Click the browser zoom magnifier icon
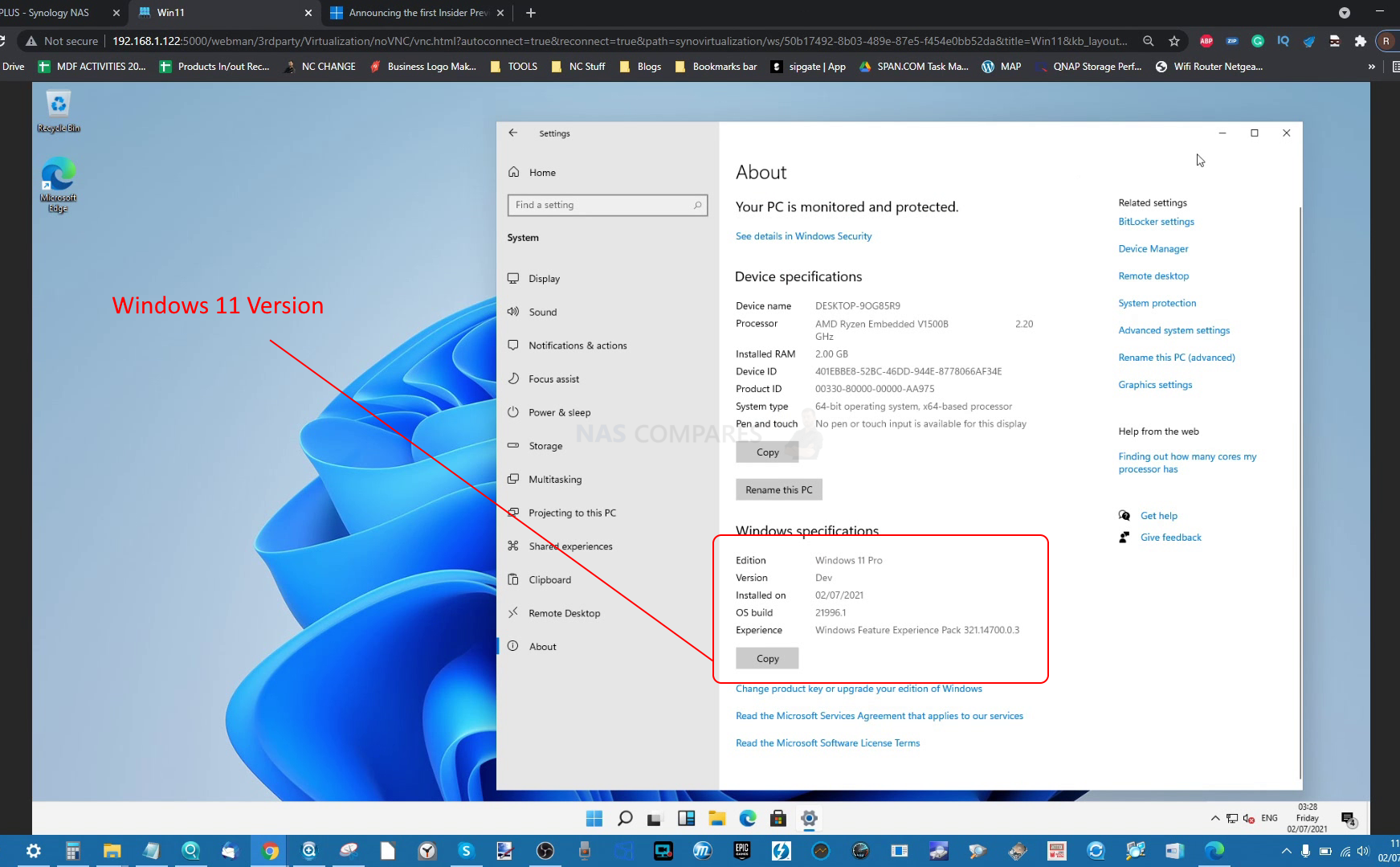 (1149, 41)
